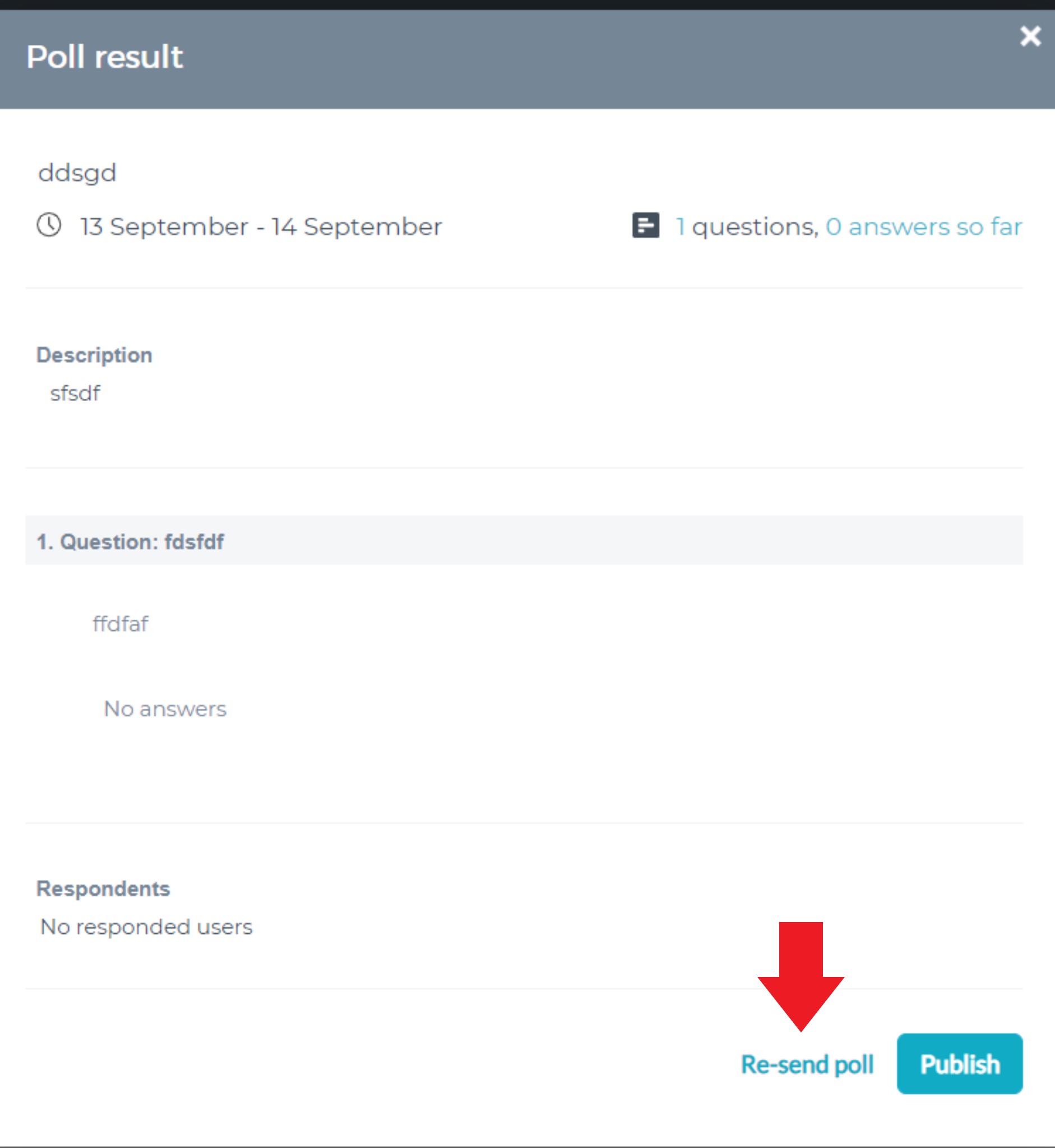Viewport: 1055px width, 1148px height.
Task: Re-send poll to users
Action: (x=807, y=1064)
